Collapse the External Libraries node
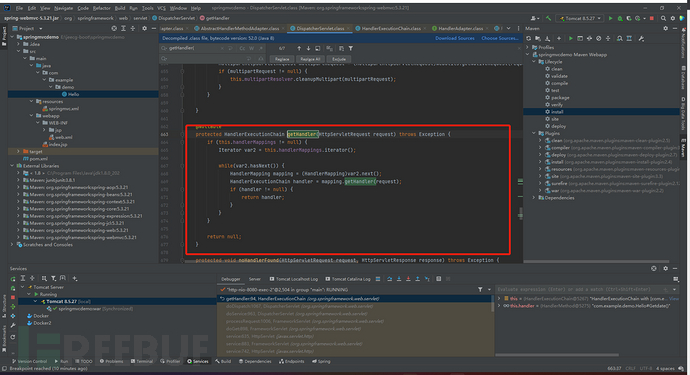Image resolution: width=690 pixels, height=375 pixels. [x=12, y=166]
